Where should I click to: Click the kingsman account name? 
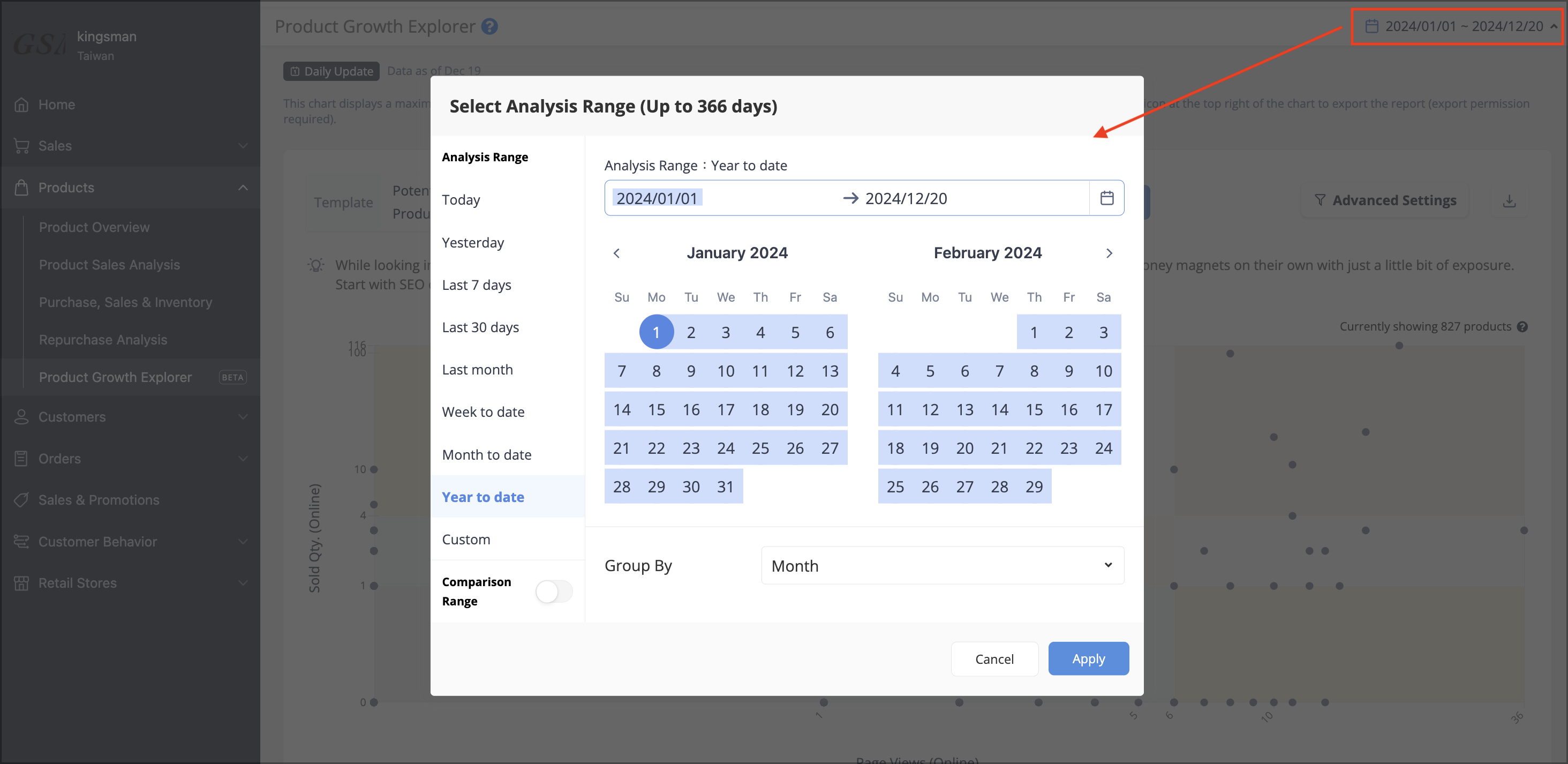pos(107,36)
